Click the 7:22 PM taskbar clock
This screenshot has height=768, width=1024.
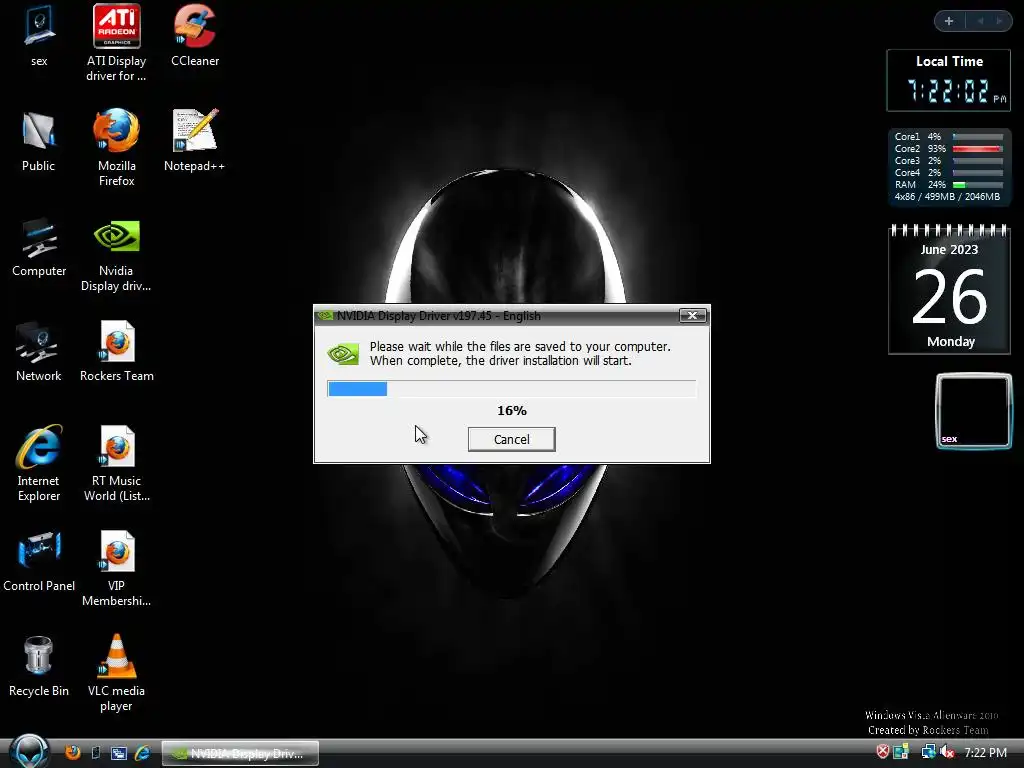985,752
